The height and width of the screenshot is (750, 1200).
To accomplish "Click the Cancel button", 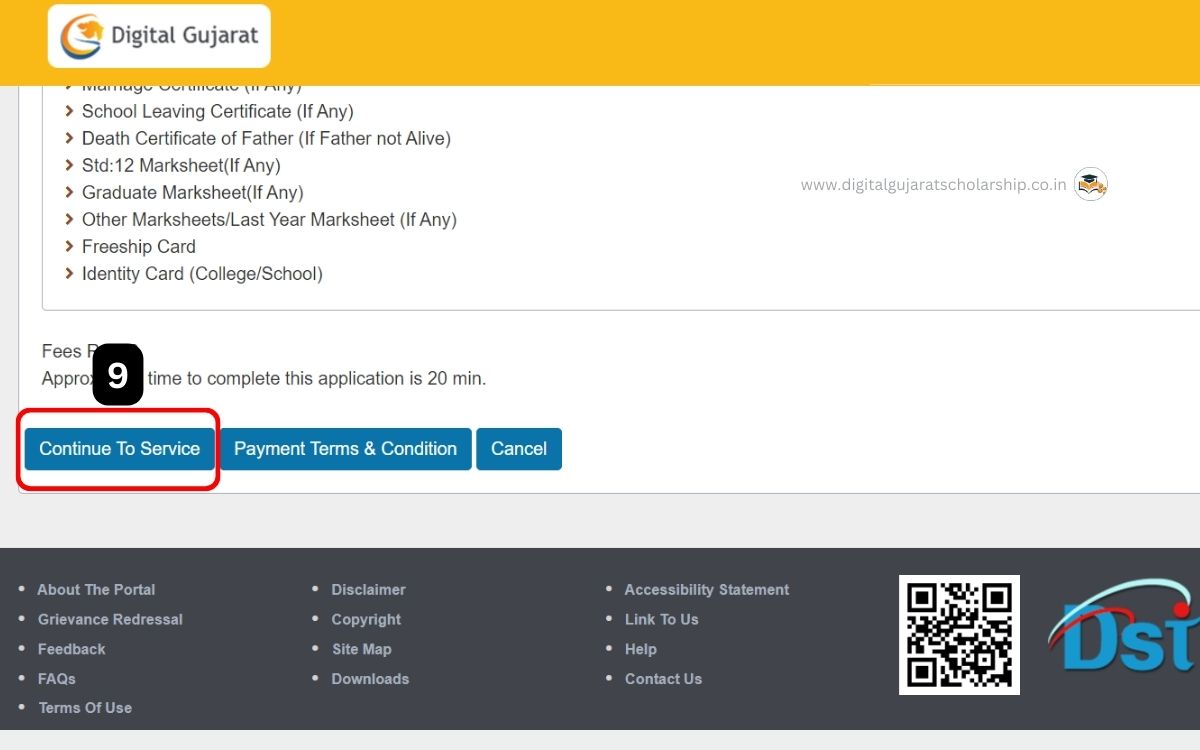I will (x=519, y=448).
